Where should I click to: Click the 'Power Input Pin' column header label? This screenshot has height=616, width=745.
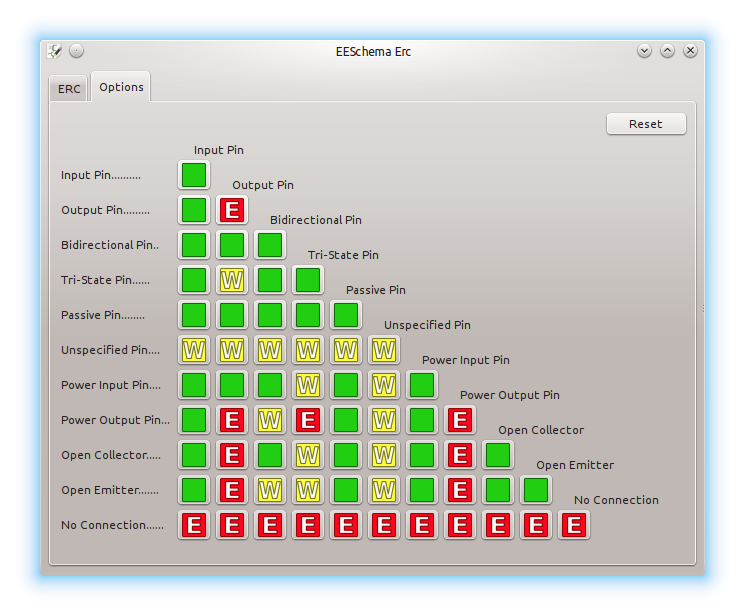tap(466, 360)
